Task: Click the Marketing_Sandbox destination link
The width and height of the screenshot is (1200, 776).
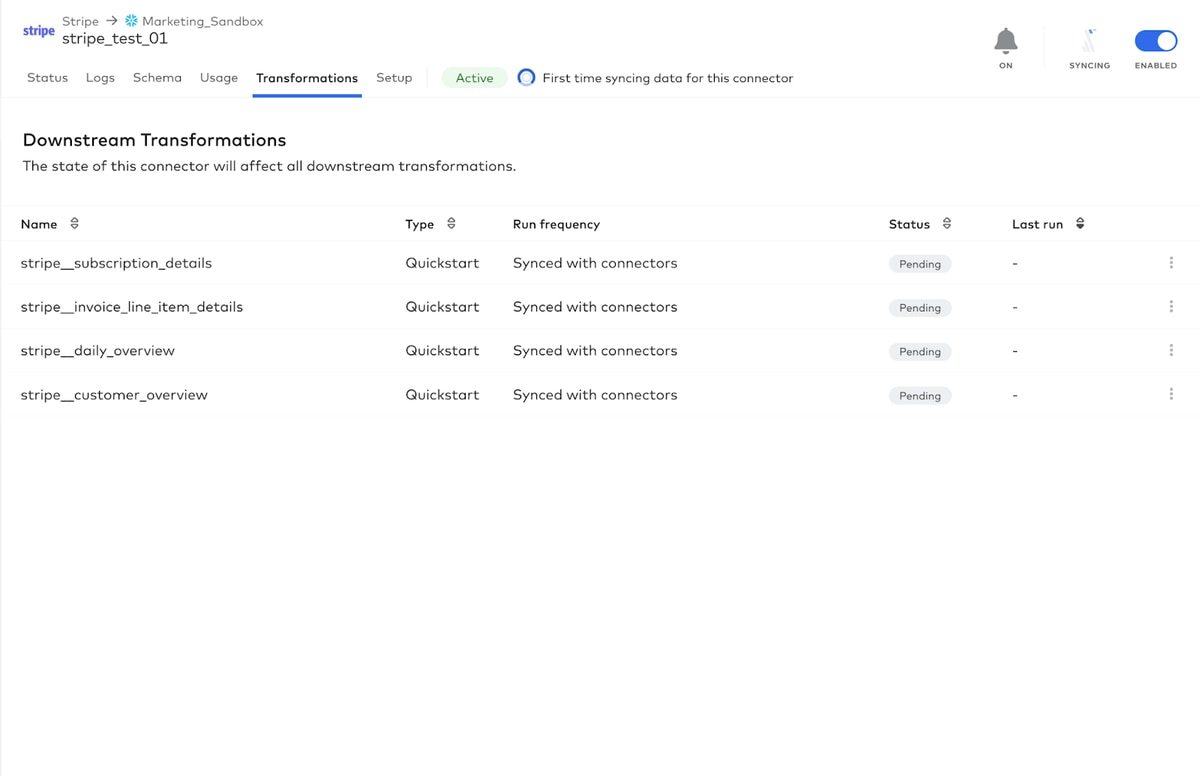Action: [203, 21]
